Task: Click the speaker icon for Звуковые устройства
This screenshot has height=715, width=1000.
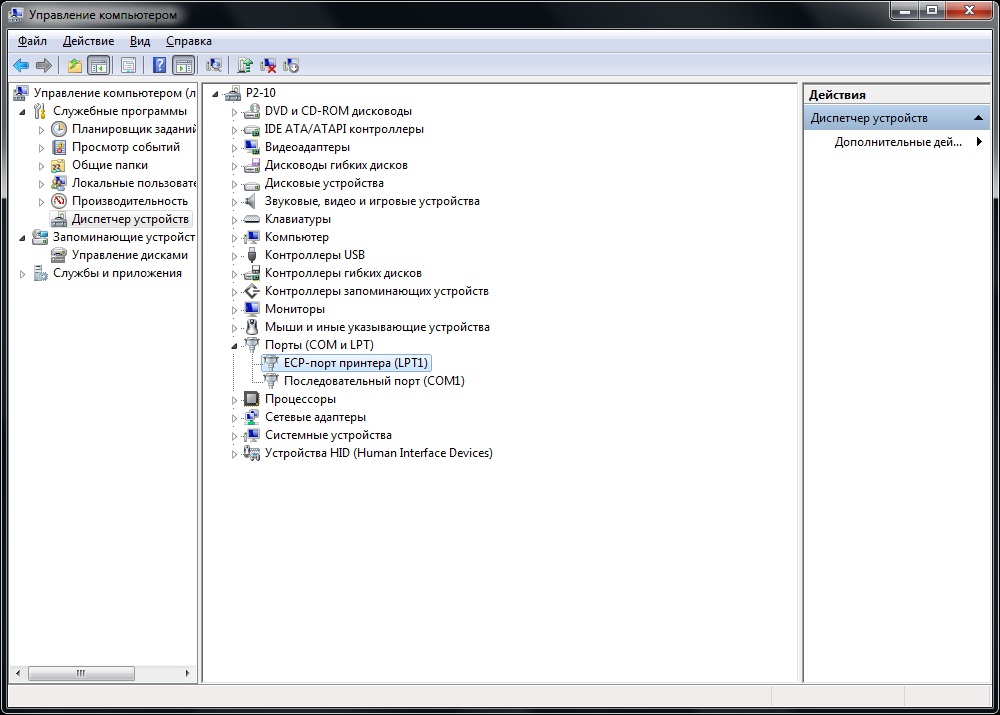Action: coord(252,201)
